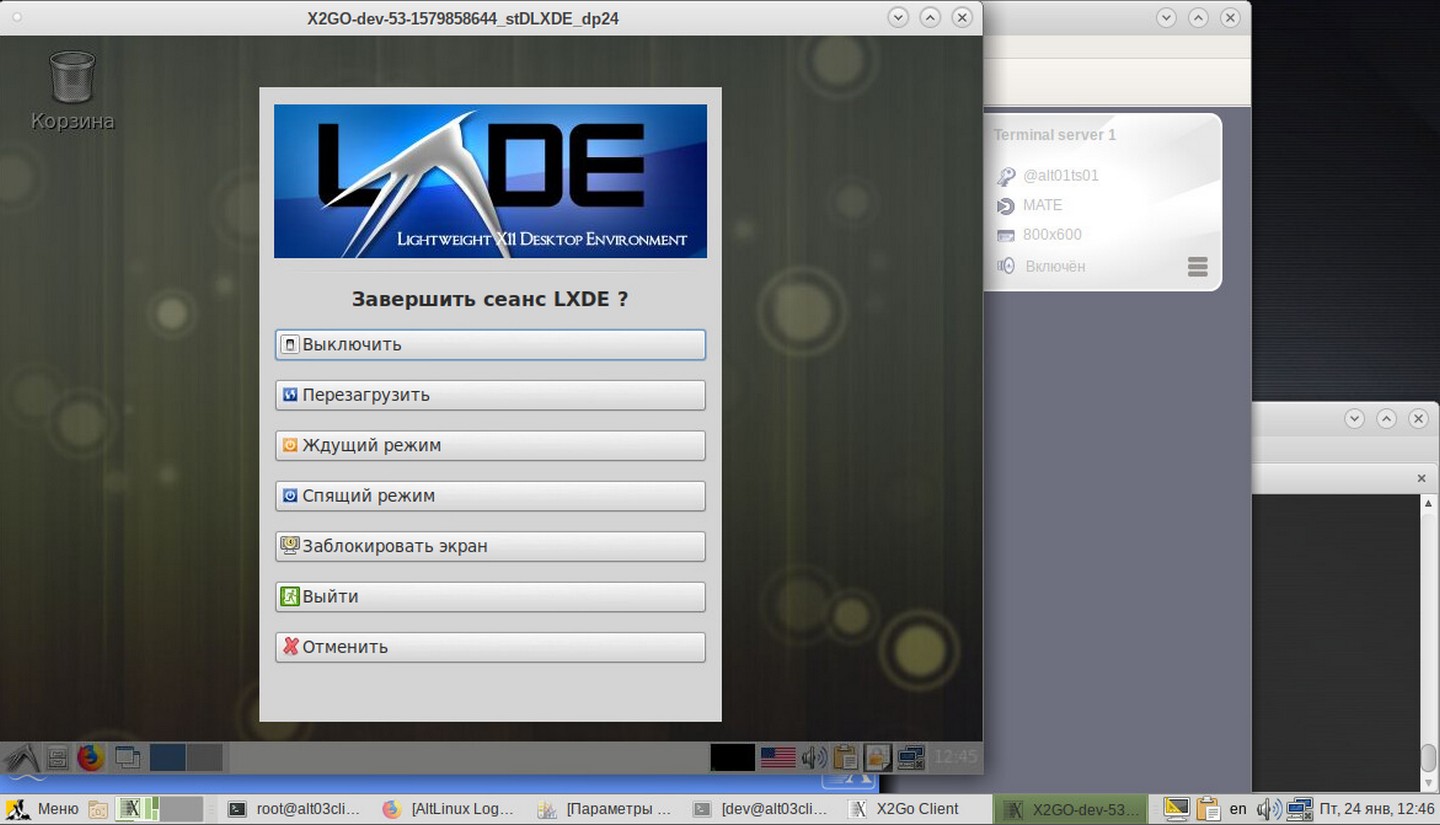Click screenshot folder icon next to Меню
The image size is (1440, 825).
tap(98, 809)
